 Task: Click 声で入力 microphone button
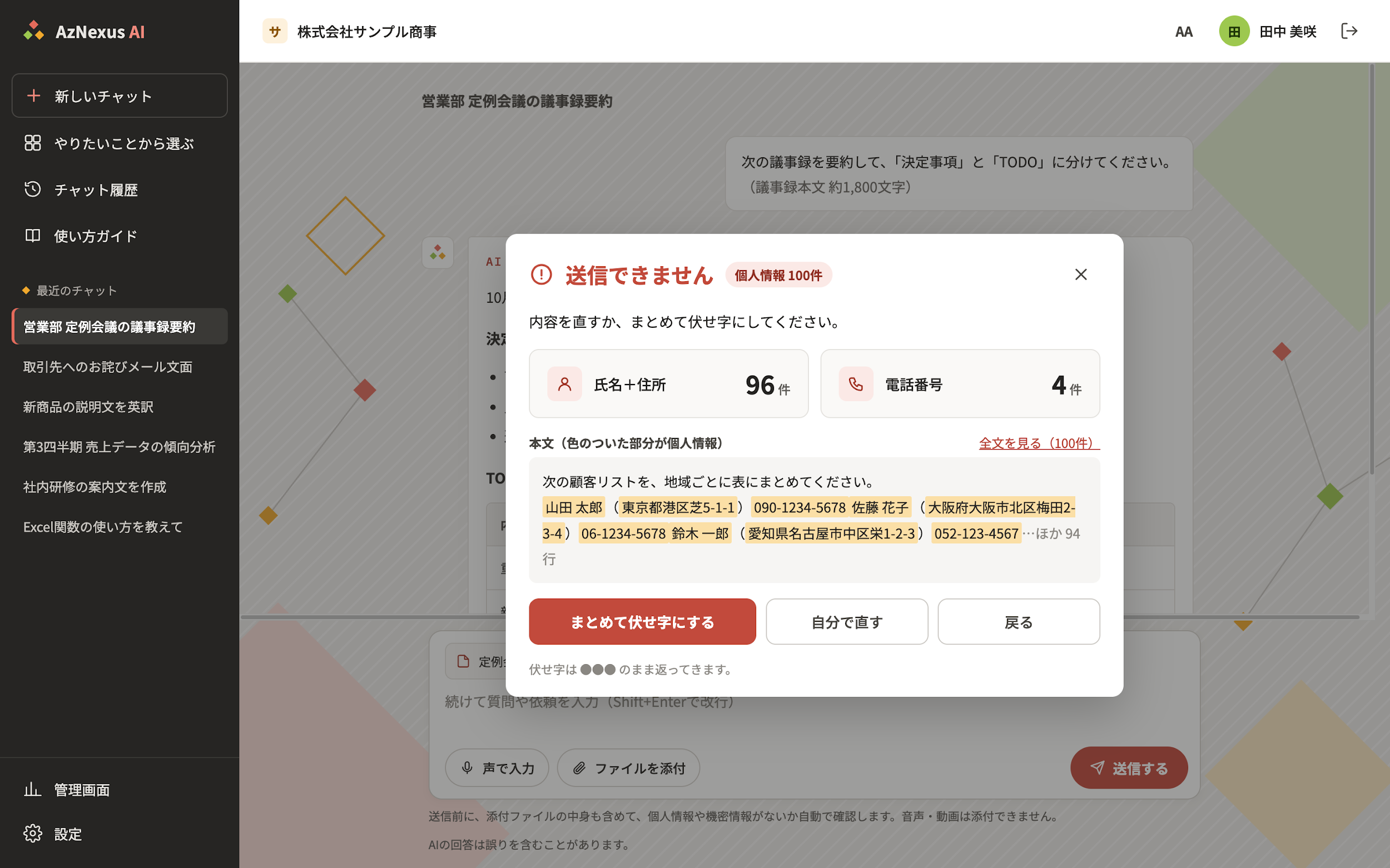(x=497, y=767)
